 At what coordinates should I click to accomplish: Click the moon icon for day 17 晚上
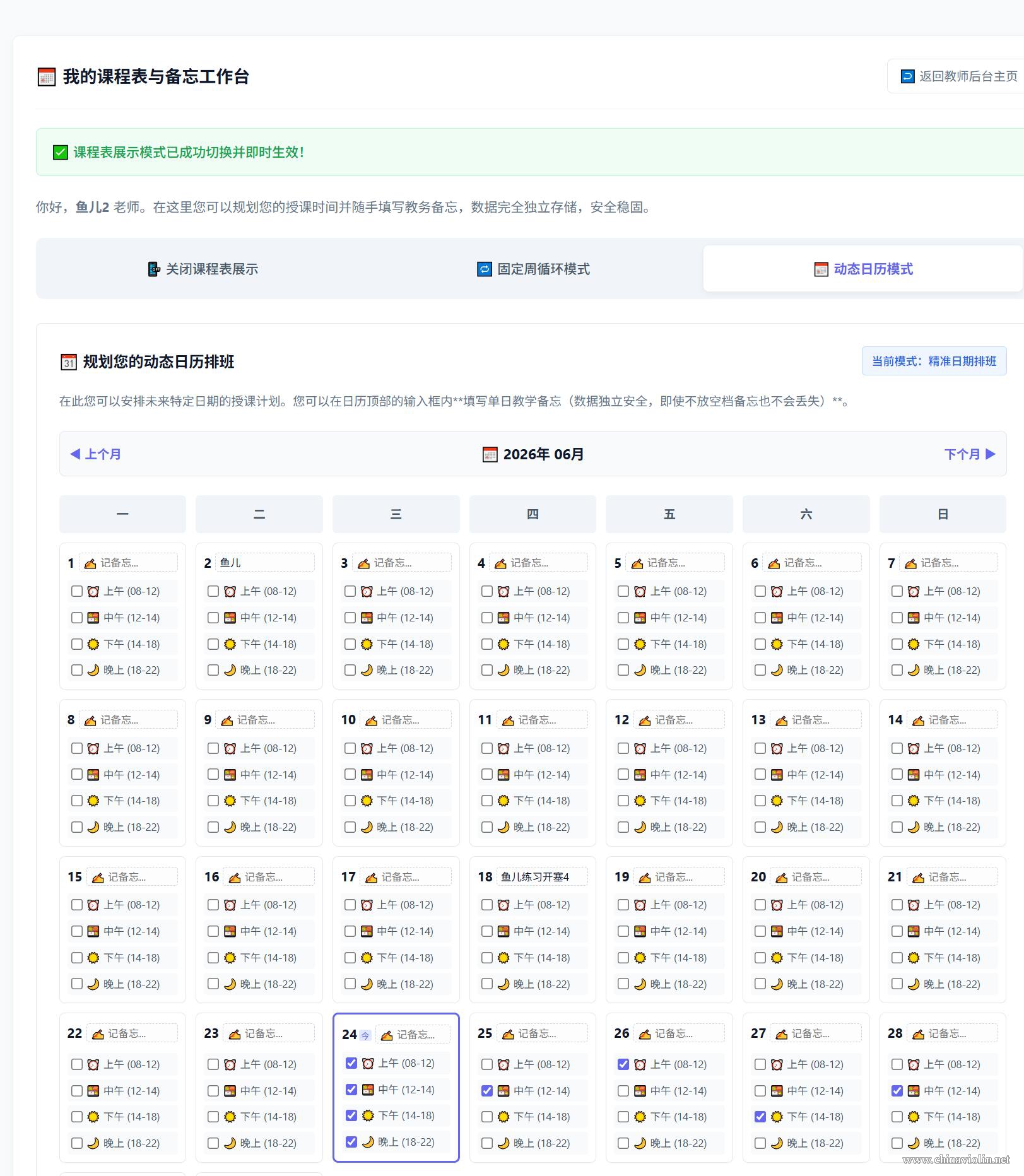367,984
